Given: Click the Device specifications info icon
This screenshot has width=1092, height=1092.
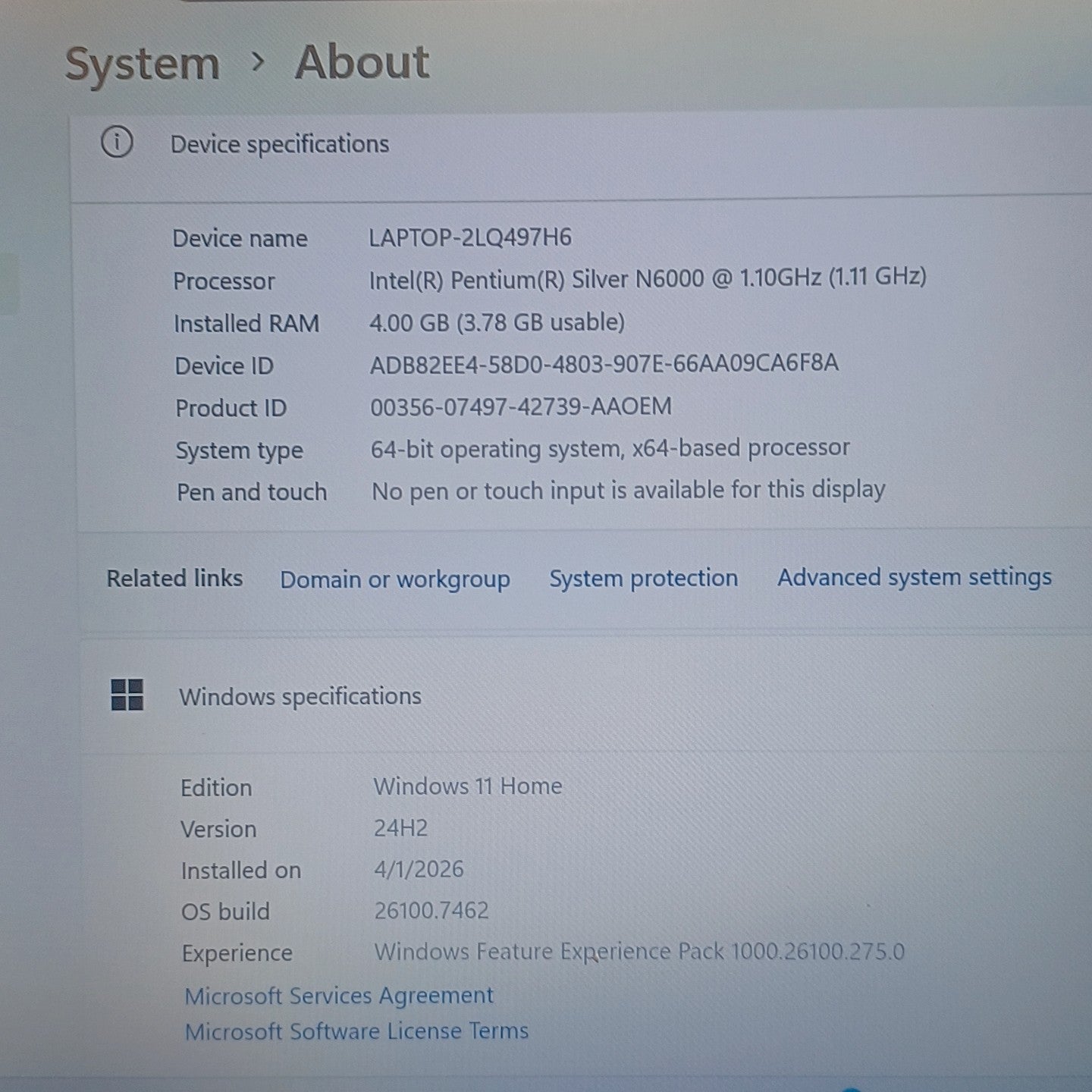Looking at the screenshot, I should click(117, 142).
